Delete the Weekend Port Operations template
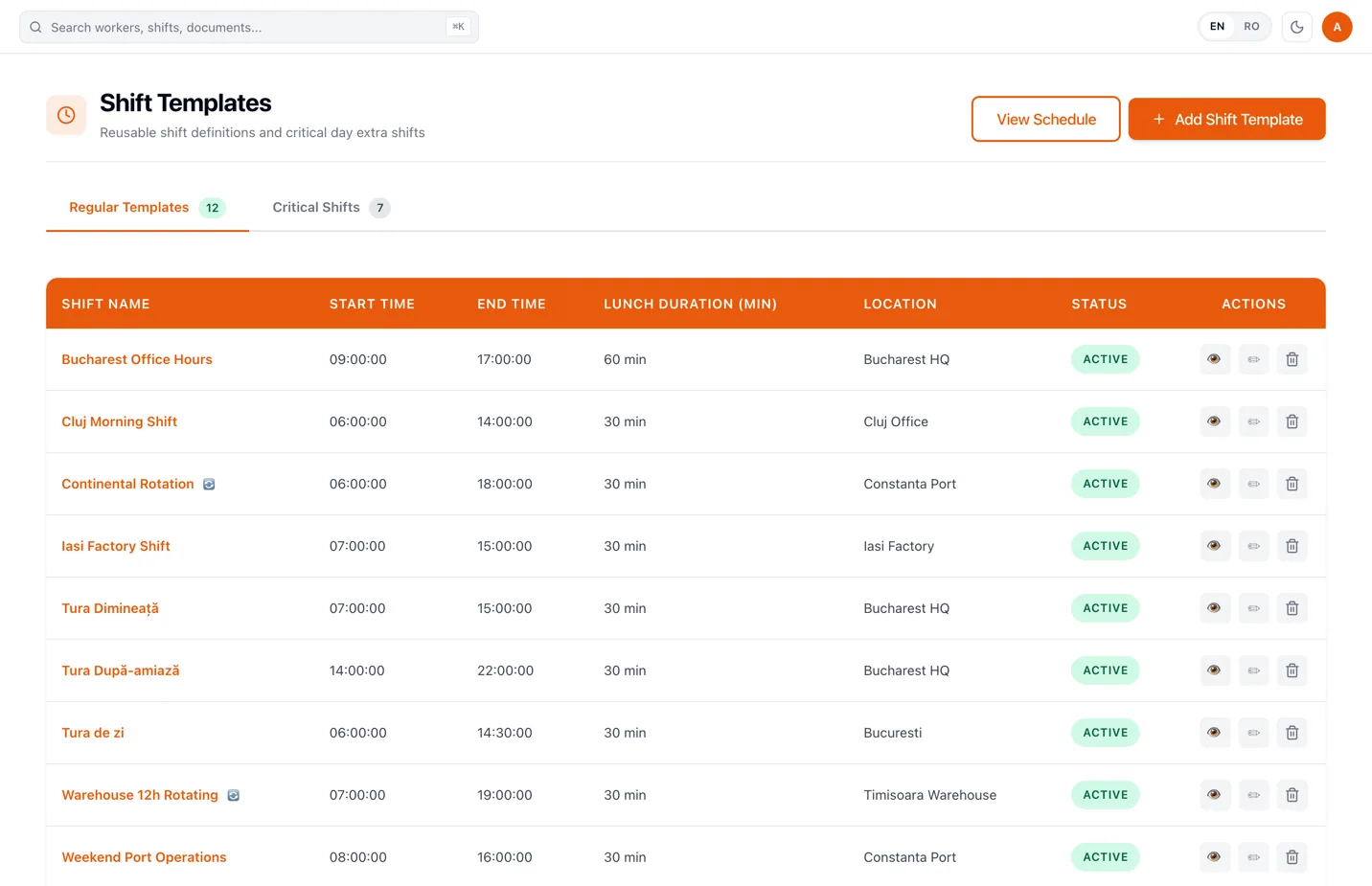This screenshot has width=1372, height=886. point(1292,857)
